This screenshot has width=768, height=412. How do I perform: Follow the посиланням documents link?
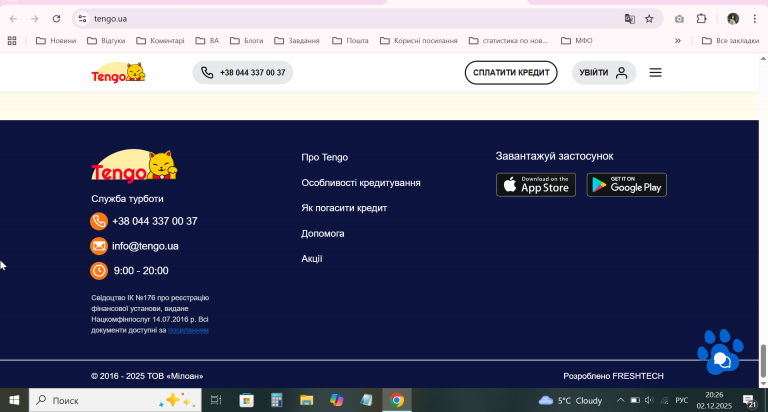[x=188, y=330]
